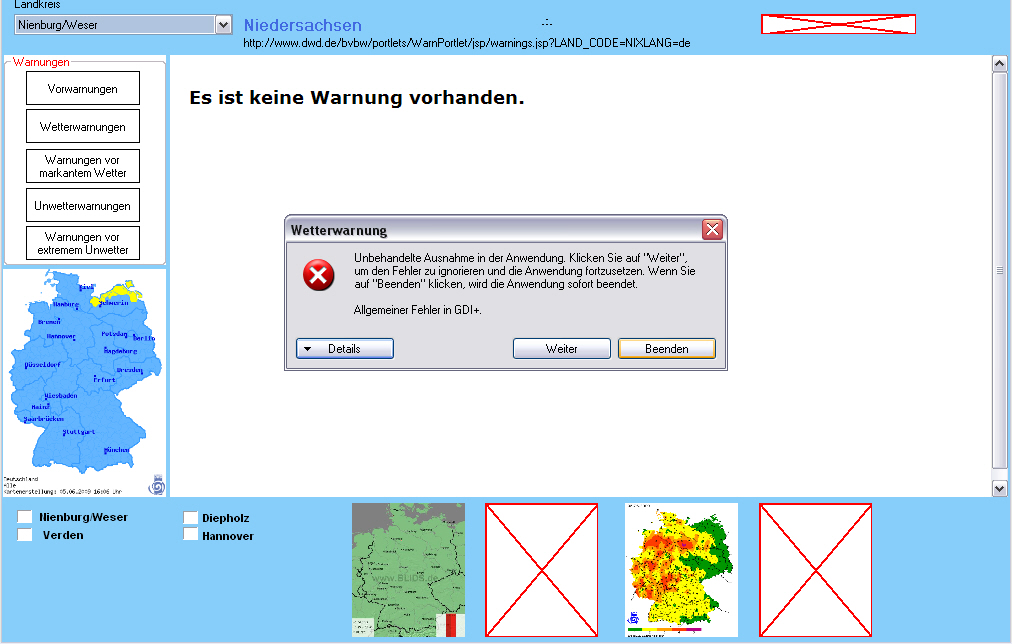Image resolution: width=1012 pixels, height=644 pixels.
Task: Enable the Nienburg/Weser checkbox
Action: pos(25,518)
